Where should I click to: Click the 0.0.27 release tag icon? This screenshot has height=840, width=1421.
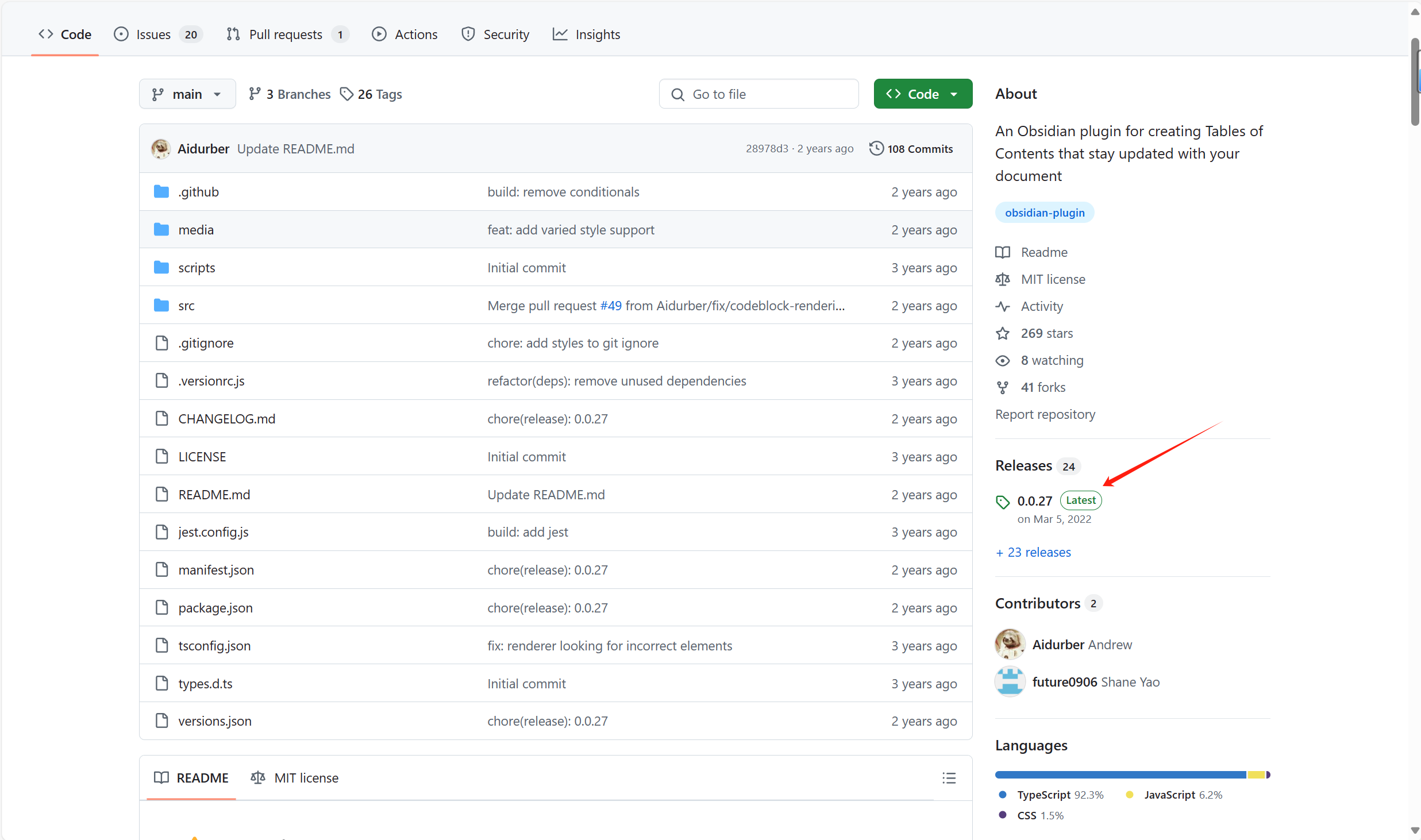coord(1003,502)
